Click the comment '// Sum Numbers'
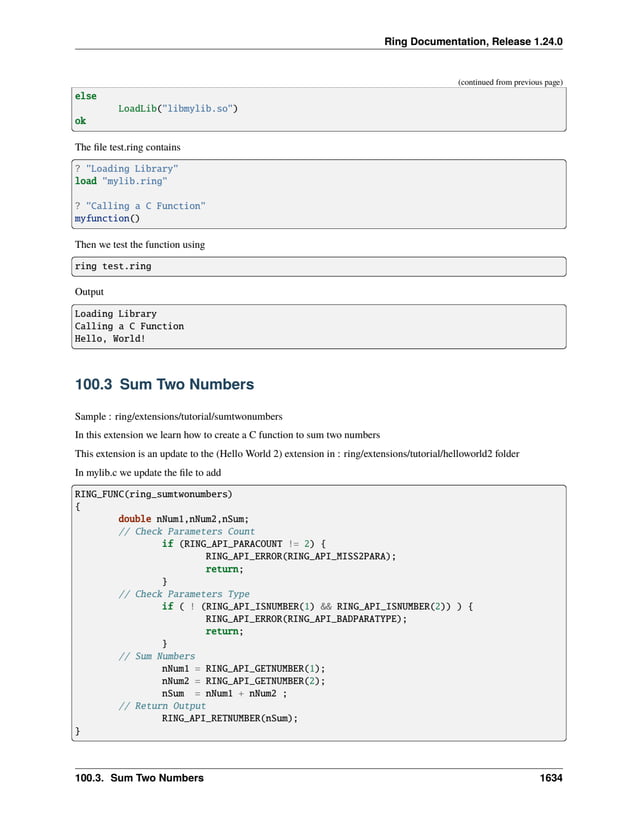 point(156,656)
